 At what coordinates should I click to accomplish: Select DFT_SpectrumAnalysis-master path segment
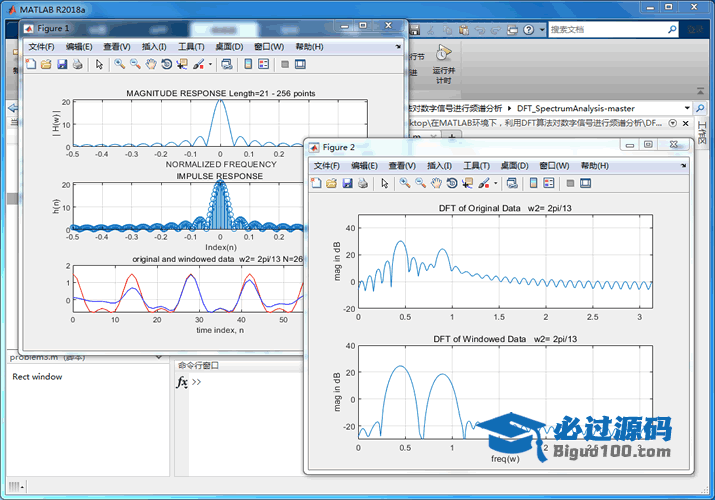click(575, 108)
